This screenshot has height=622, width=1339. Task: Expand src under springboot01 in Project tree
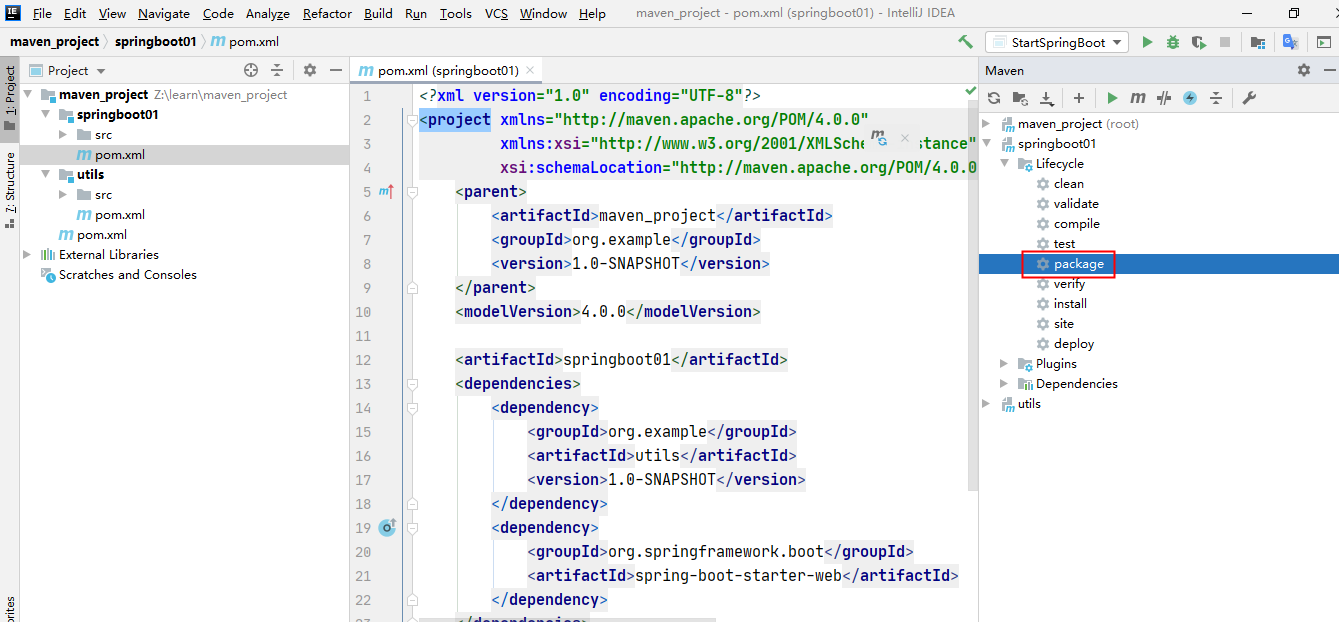click(x=63, y=134)
